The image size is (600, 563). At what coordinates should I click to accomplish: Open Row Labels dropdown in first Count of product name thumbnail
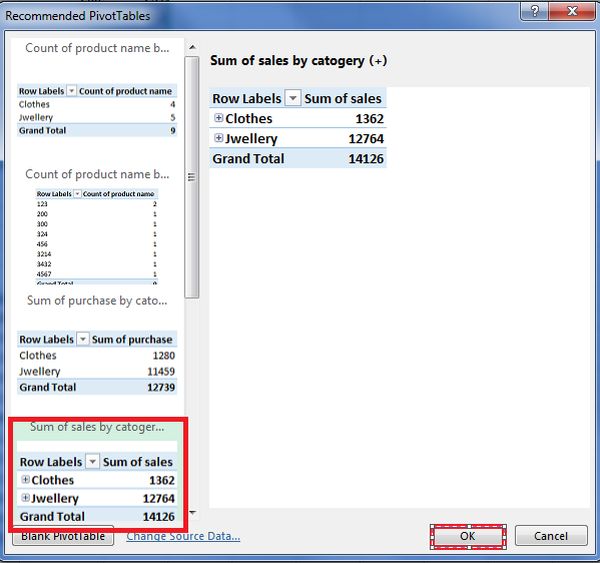pyautogui.click(x=71, y=91)
